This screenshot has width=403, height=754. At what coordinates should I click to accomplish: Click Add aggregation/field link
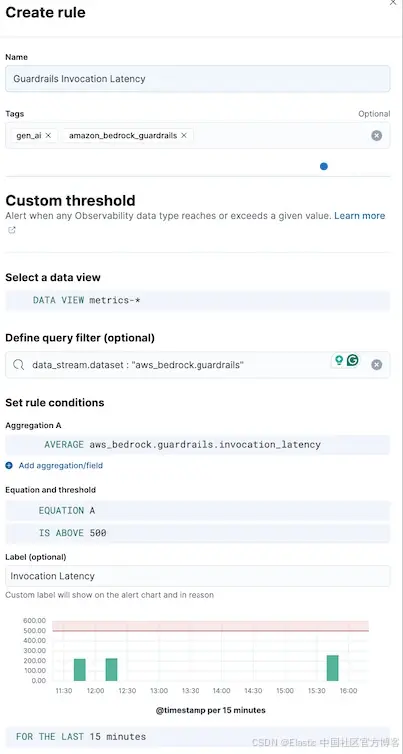pyautogui.click(x=61, y=465)
